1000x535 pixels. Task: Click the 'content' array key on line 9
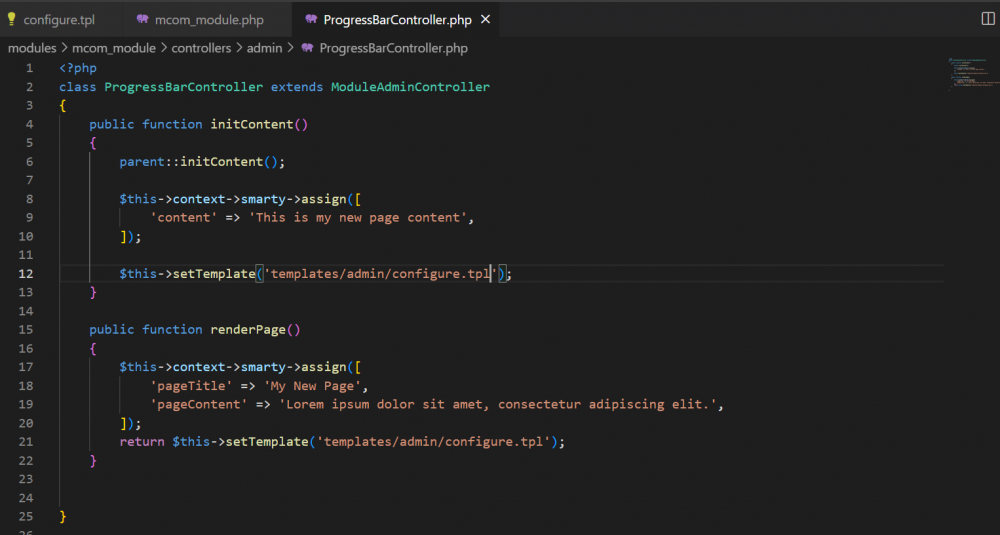(x=184, y=217)
